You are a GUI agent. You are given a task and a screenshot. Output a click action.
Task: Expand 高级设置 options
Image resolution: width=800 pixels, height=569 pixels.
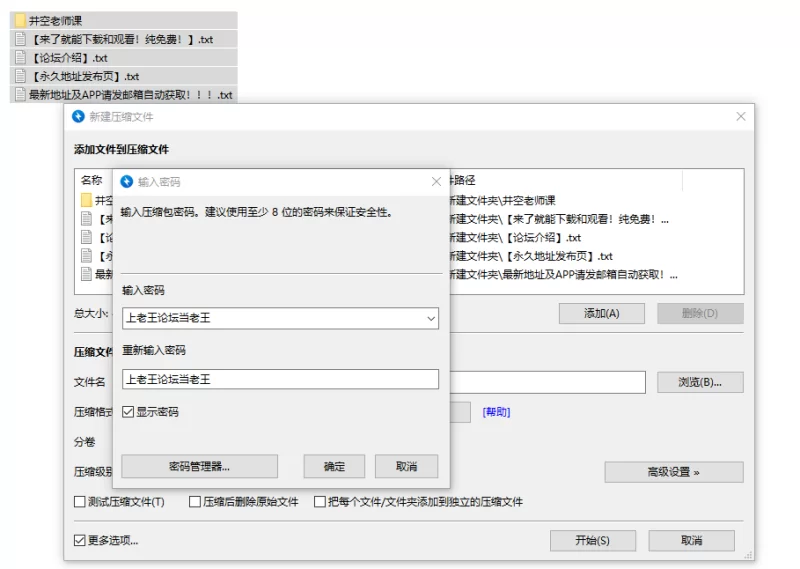pos(674,472)
